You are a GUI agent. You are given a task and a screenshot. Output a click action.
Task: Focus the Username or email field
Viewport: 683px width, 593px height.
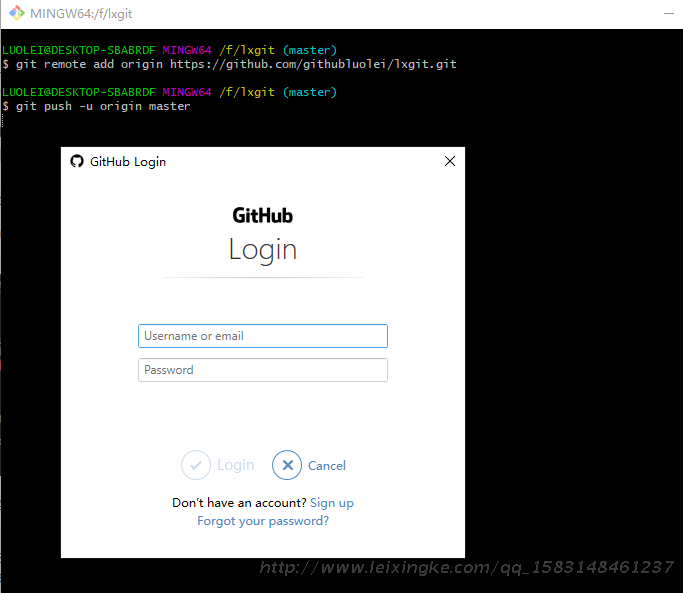coord(263,336)
